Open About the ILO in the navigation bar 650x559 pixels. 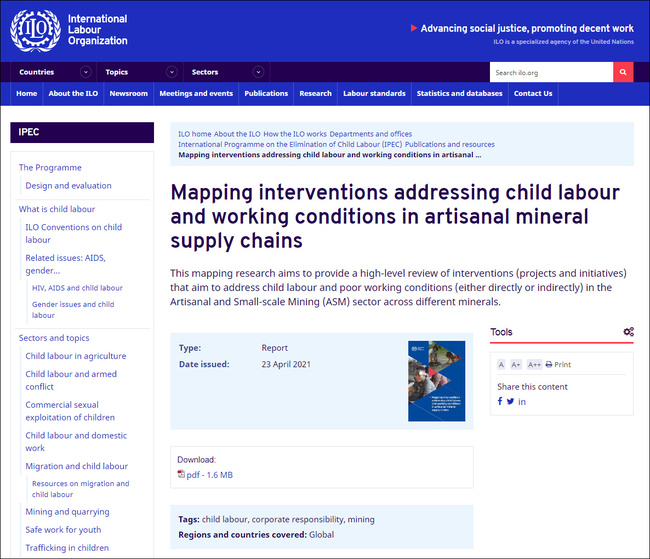pos(73,93)
